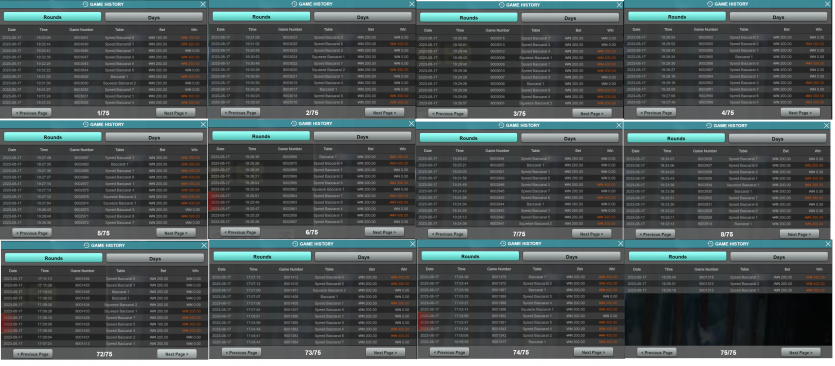
Task: Open the Days tab in the 6/75 panel
Action: (363, 136)
